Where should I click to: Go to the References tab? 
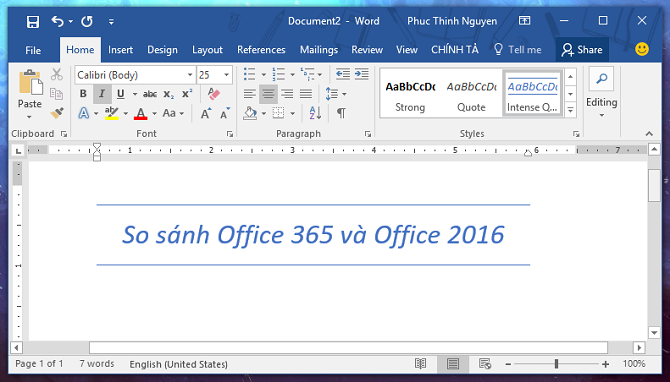pos(261,50)
